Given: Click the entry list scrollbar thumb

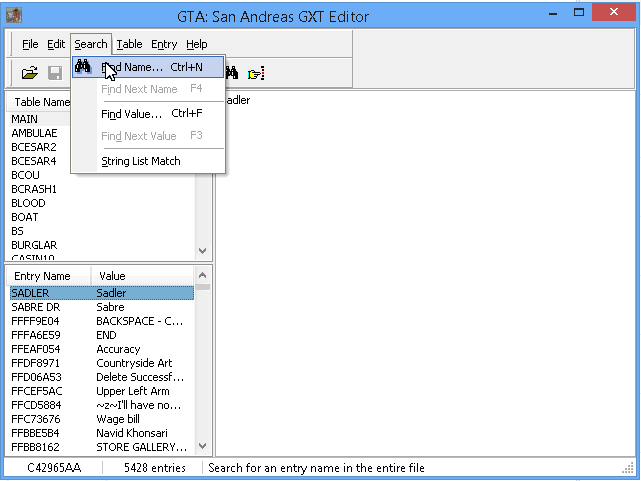Looking at the screenshot, I should point(202,287).
